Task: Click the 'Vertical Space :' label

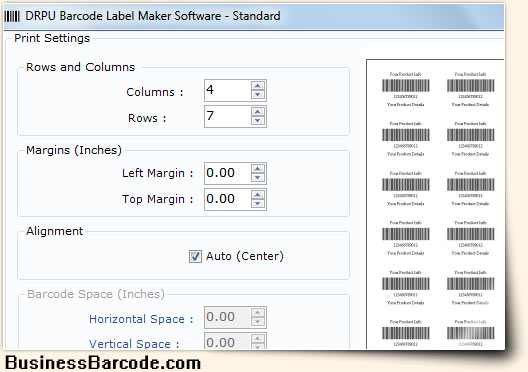Action: point(134,344)
